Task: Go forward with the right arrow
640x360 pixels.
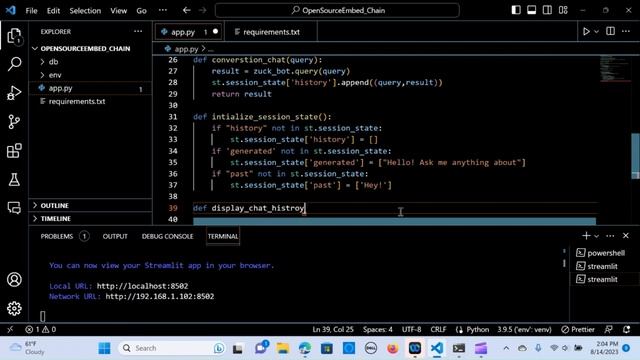Action: (x=202, y=10)
